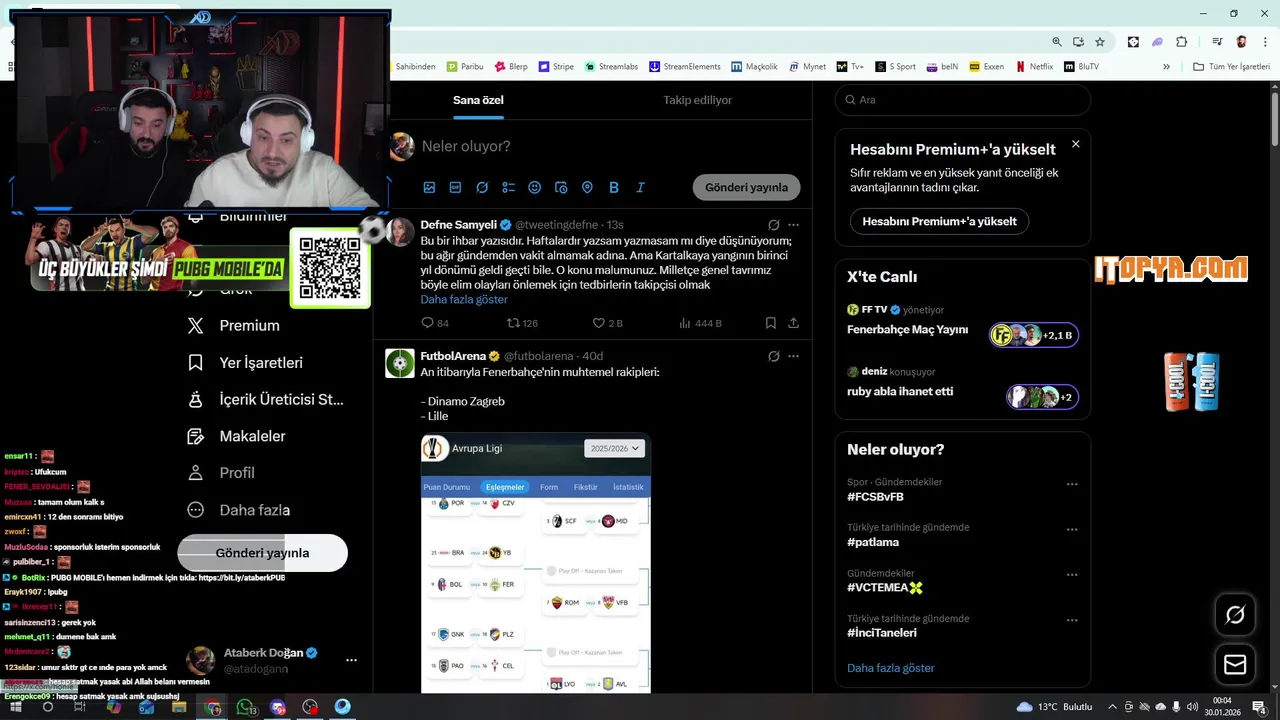Click the sidebar Gönderi yayınla button
1280x720 pixels.
(x=263, y=553)
